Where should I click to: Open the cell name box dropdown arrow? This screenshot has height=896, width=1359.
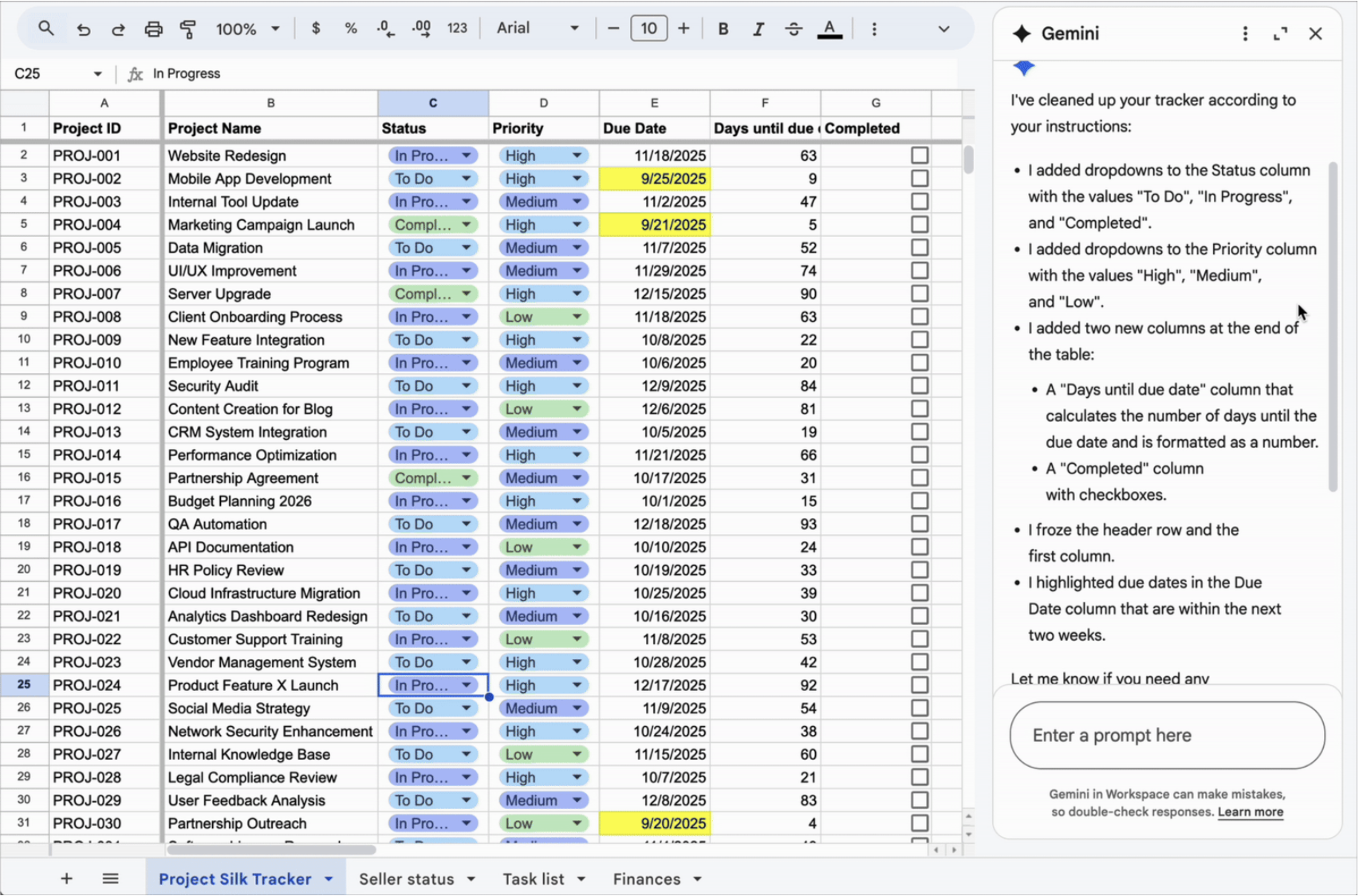pyautogui.click(x=98, y=73)
